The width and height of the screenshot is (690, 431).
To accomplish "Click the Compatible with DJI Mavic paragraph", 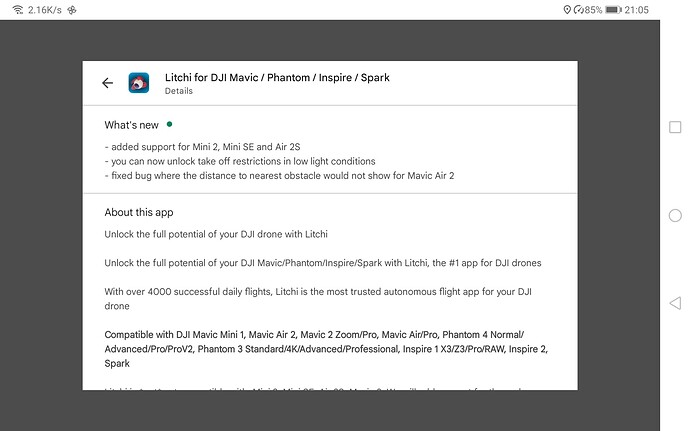I will (x=325, y=348).
